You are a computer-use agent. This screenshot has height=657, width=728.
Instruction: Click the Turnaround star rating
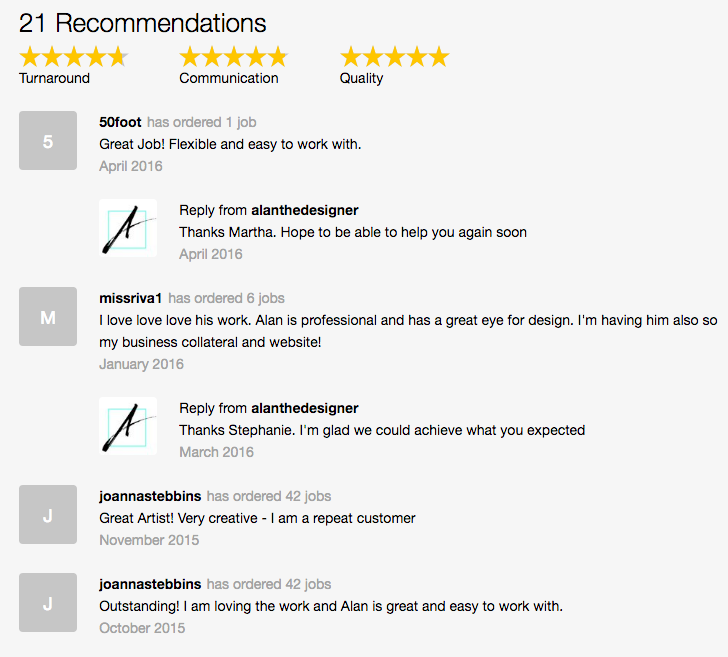click(73, 57)
